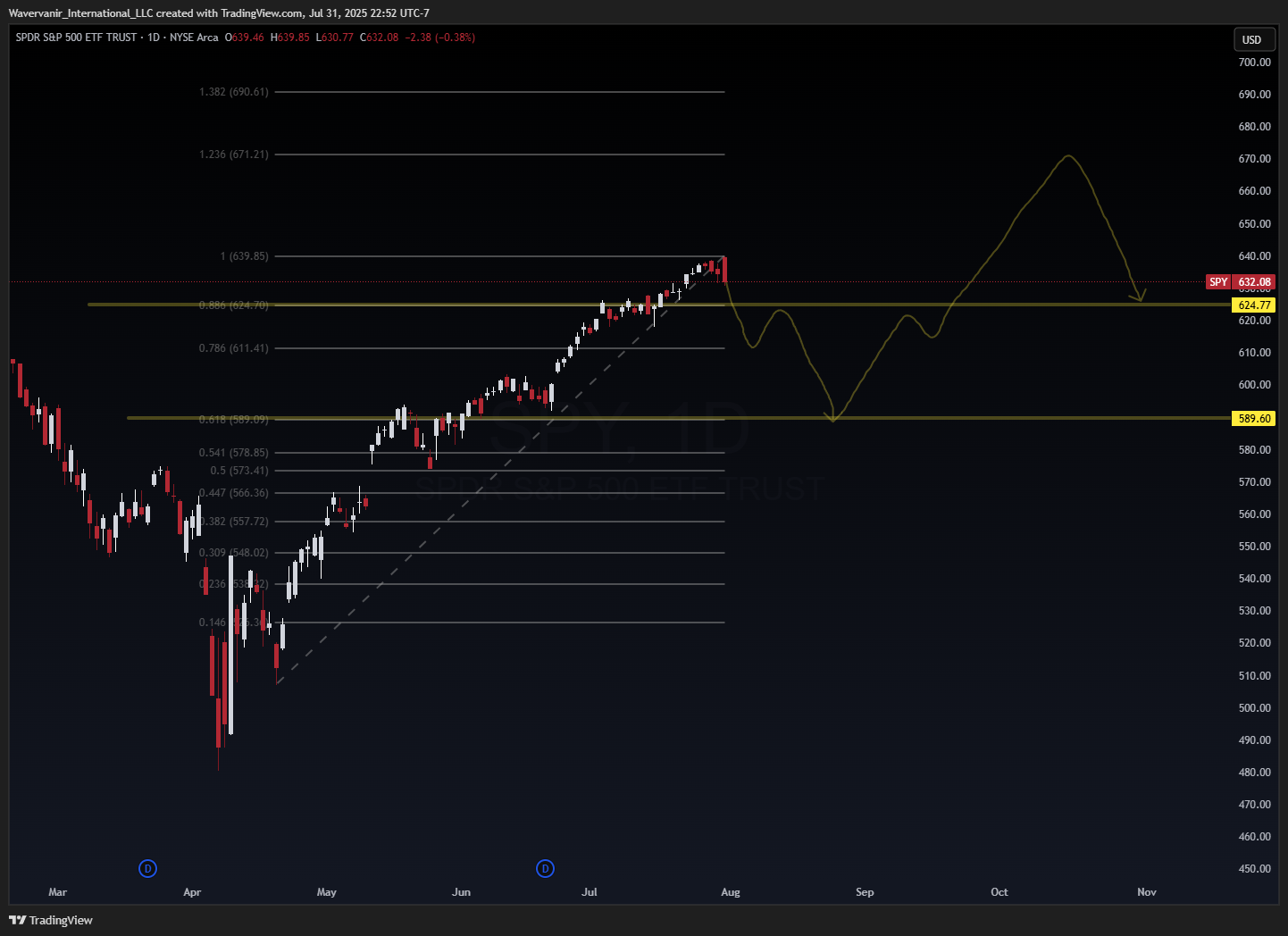Viewport: 1288px width, 936px height.
Task: Click the open value O639.46
Action: (x=245, y=38)
